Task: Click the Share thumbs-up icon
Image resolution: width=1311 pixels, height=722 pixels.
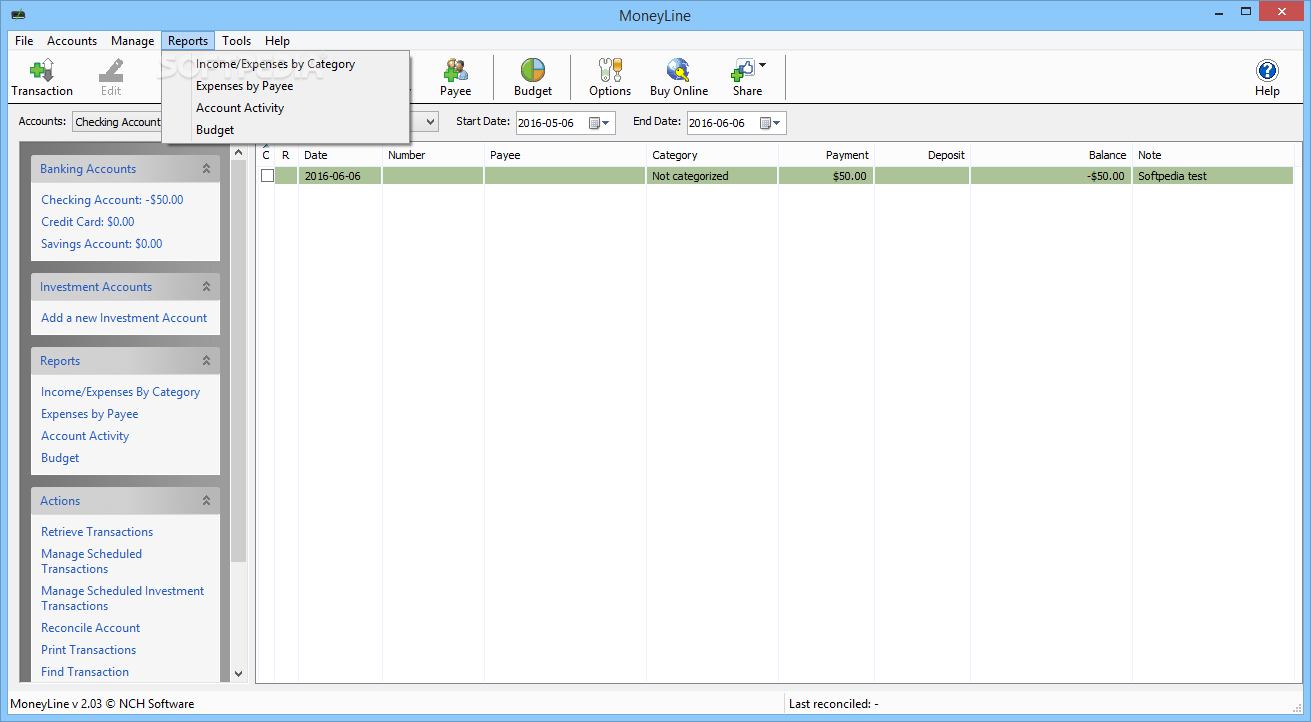Action: [x=742, y=70]
